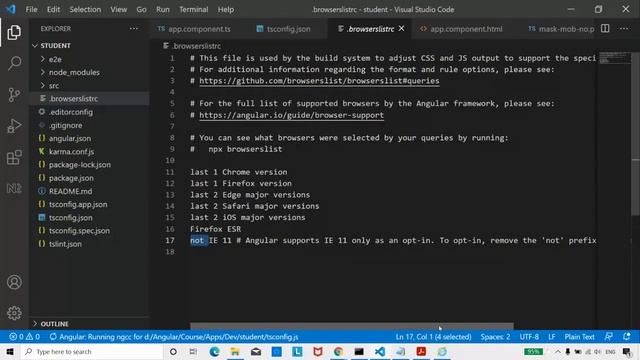Open the Go menu
The height and width of the screenshot is (360, 640).
click(x=141, y=9)
